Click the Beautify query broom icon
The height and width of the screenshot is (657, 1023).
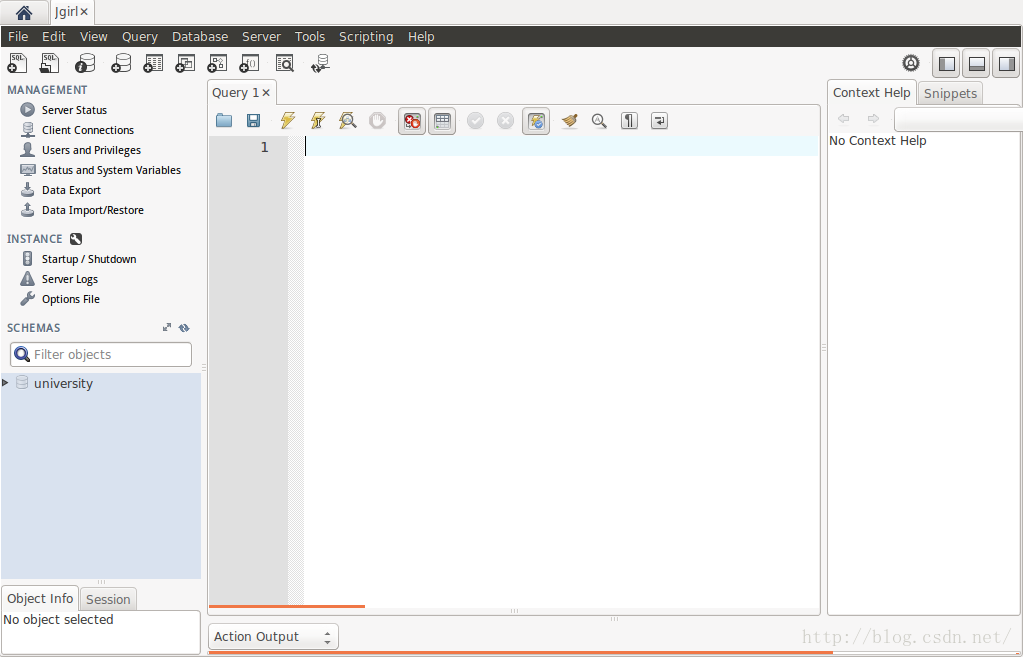pos(569,121)
